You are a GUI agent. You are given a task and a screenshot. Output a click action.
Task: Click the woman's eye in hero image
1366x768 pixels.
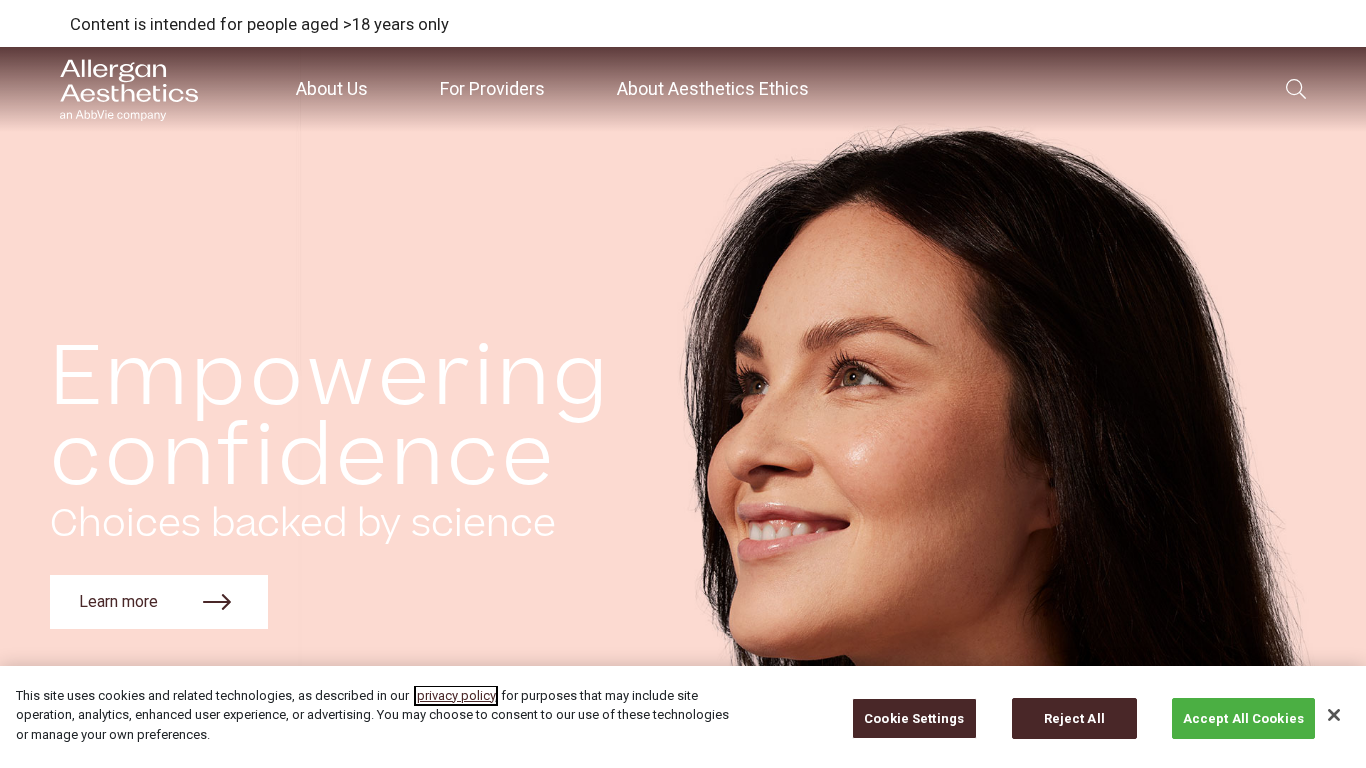pyautogui.click(x=857, y=377)
